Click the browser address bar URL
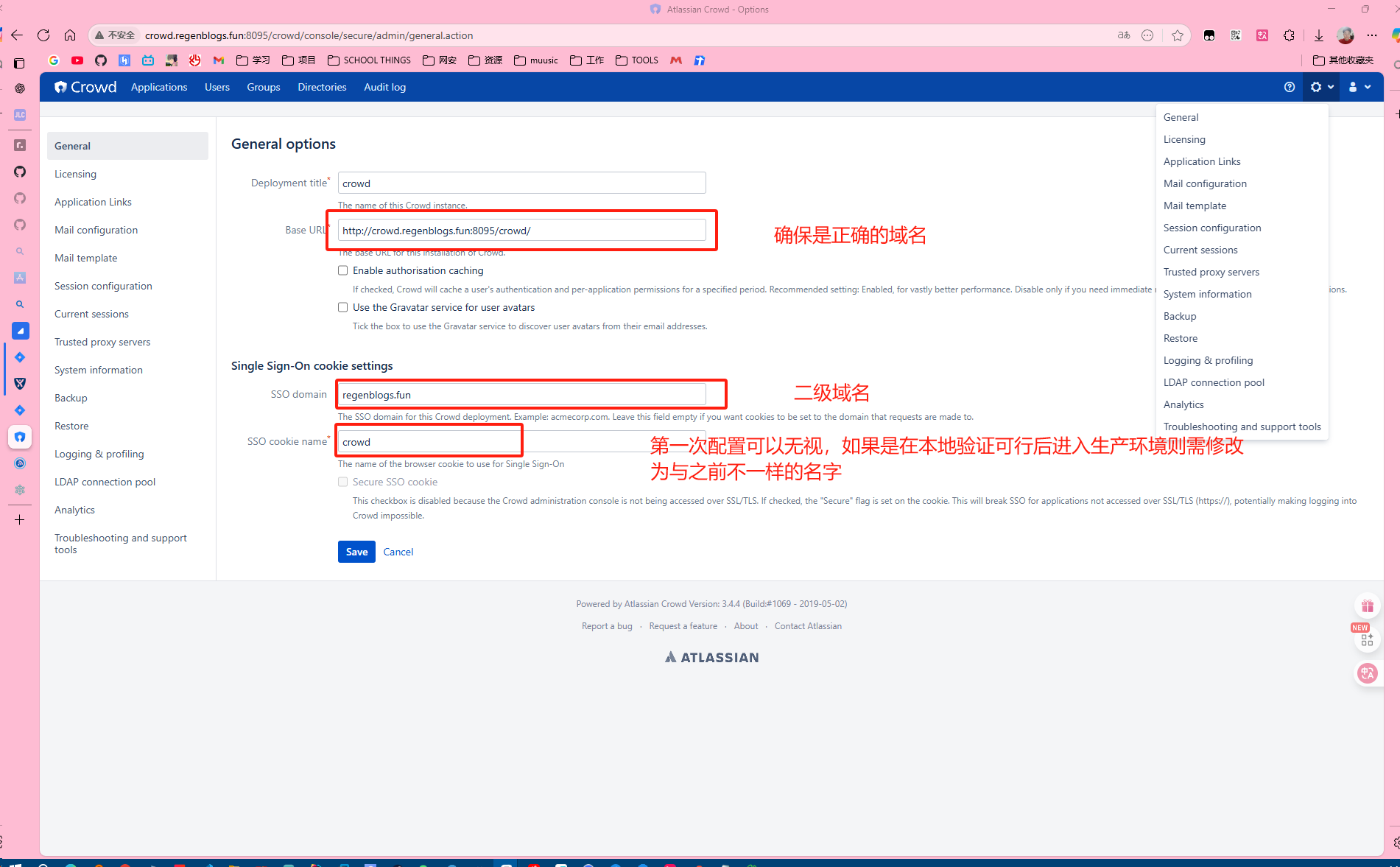 click(x=309, y=35)
